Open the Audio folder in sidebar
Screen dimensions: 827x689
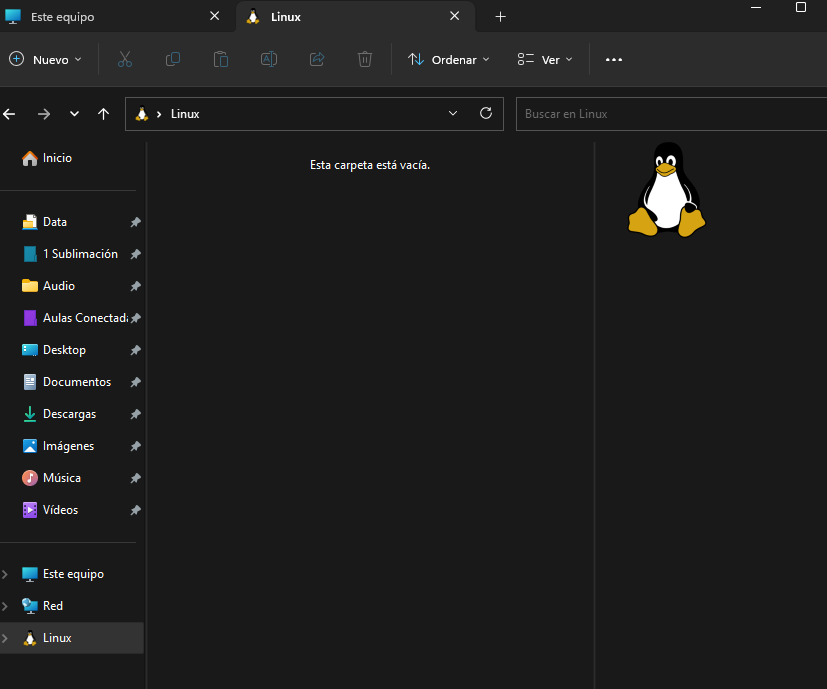click(x=59, y=286)
